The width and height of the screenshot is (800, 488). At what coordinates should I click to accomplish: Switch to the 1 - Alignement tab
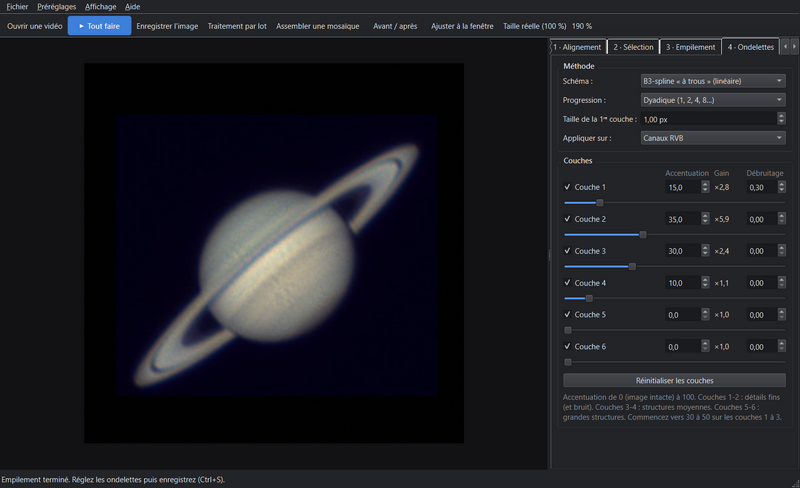578,47
